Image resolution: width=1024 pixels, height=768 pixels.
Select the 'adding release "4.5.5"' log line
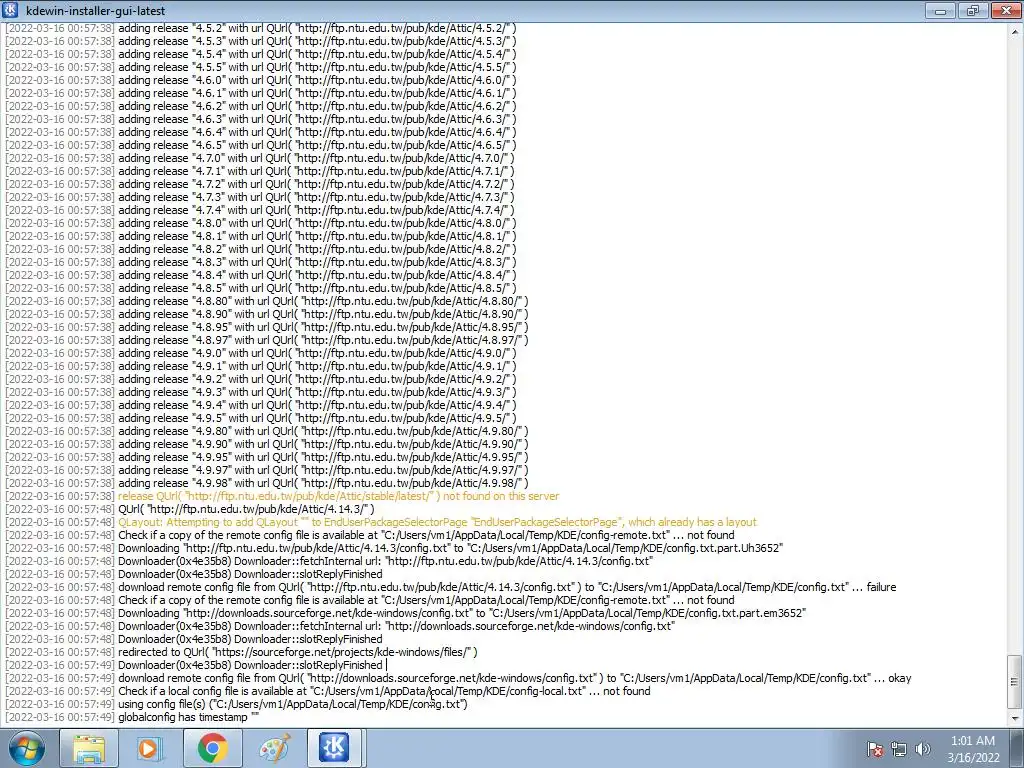coord(261,67)
